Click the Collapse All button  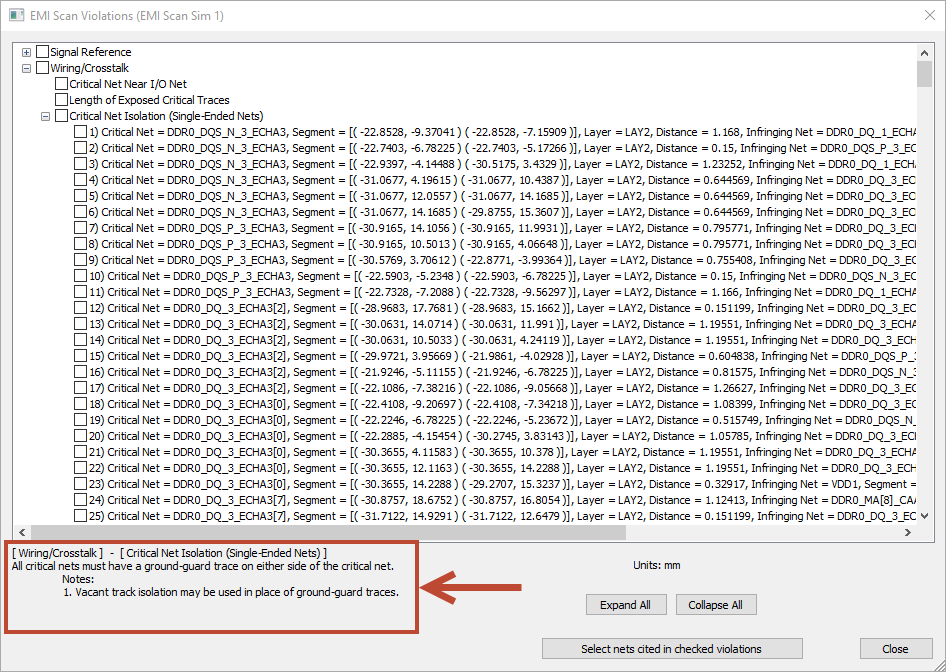coord(716,604)
